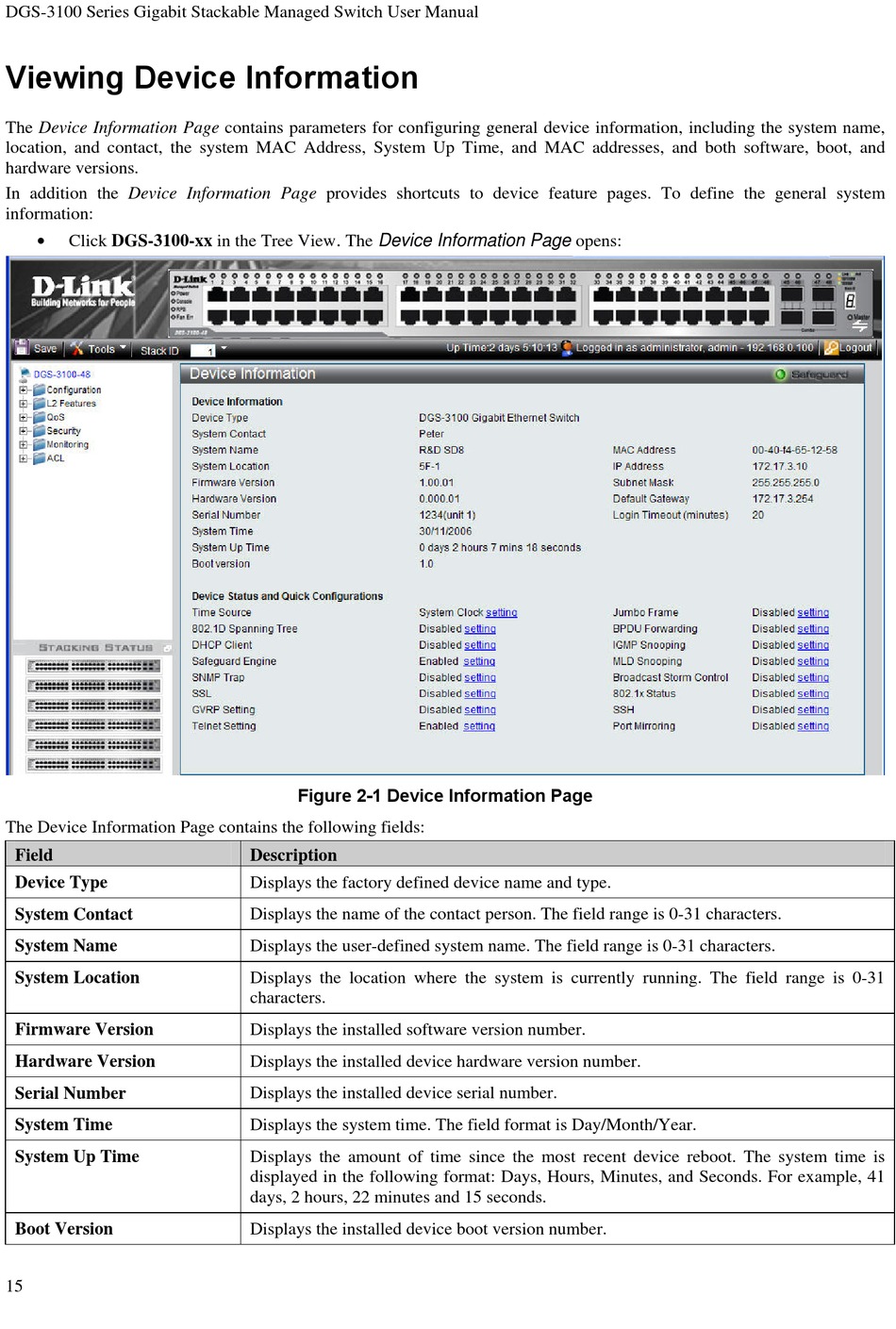Open Telnet Setting link
Screen dimensions: 896x1329
(x=479, y=726)
